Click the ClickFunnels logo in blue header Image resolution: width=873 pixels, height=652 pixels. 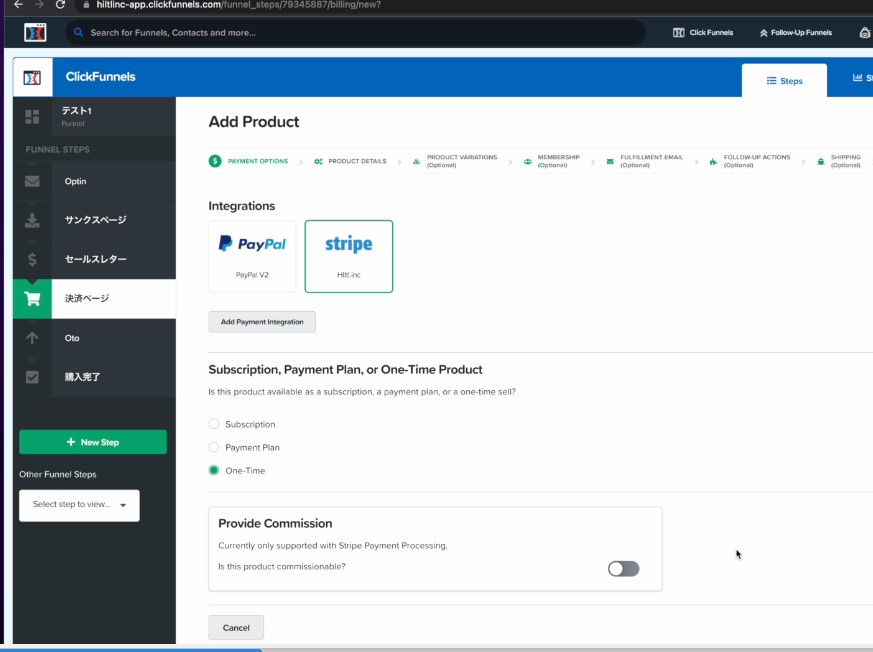pos(32,77)
